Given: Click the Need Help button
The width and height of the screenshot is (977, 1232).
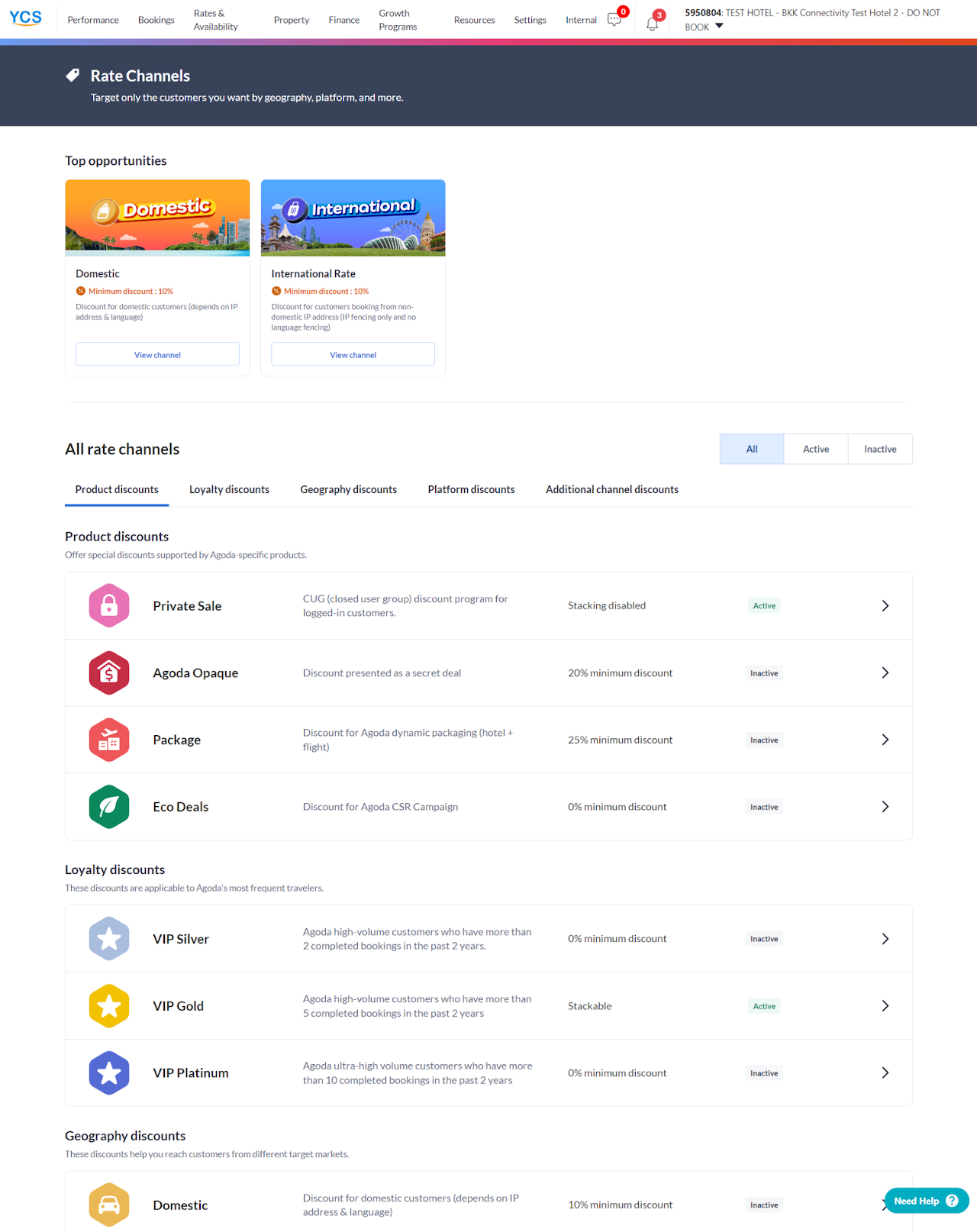Looking at the screenshot, I should [x=927, y=1201].
